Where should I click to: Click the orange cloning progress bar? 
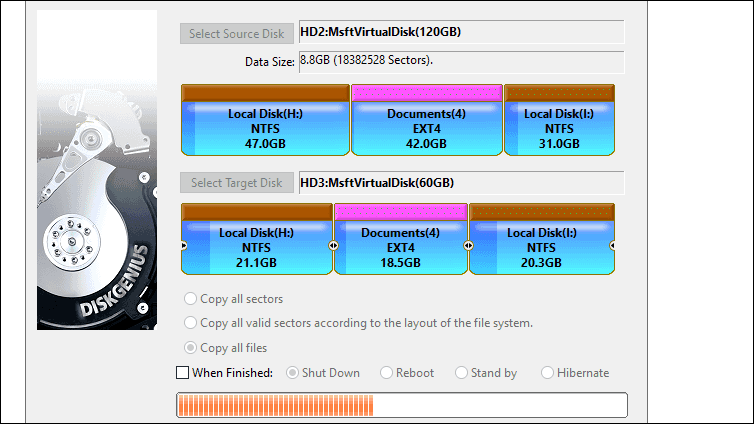click(x=402, y=405)
